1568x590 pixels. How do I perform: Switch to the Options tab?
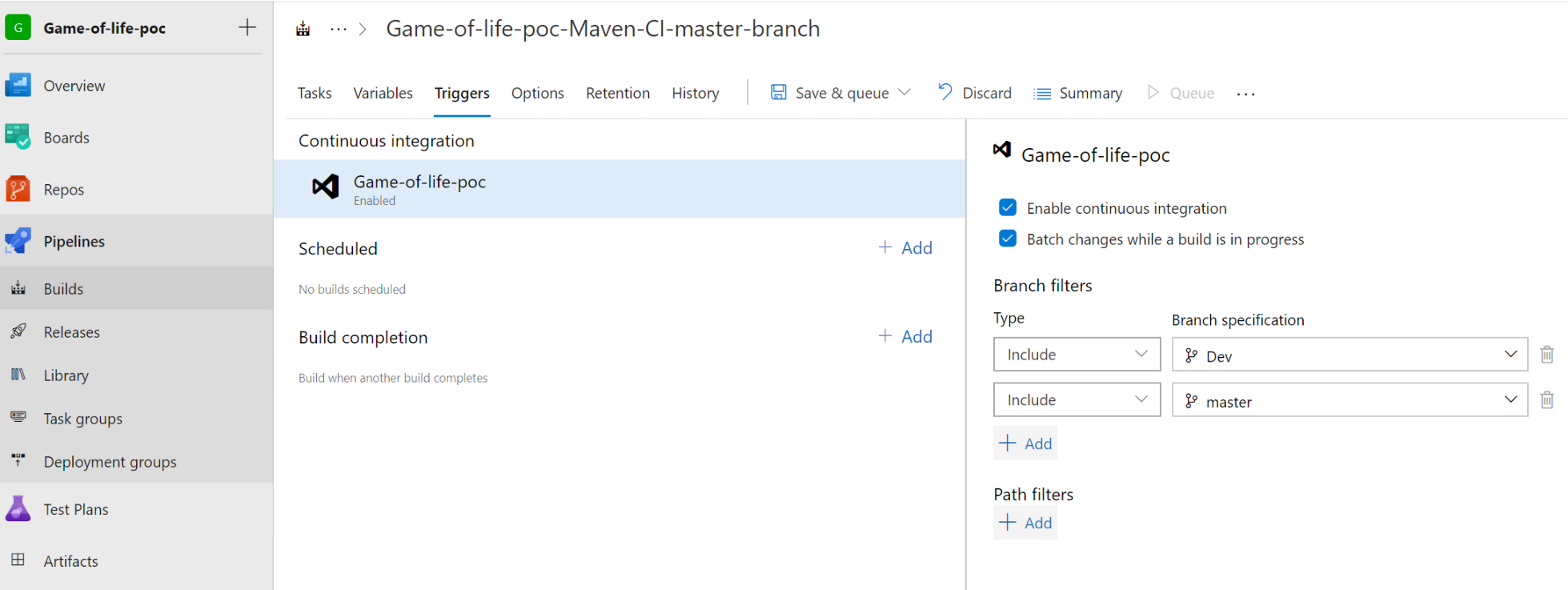(x=538, y=93)
